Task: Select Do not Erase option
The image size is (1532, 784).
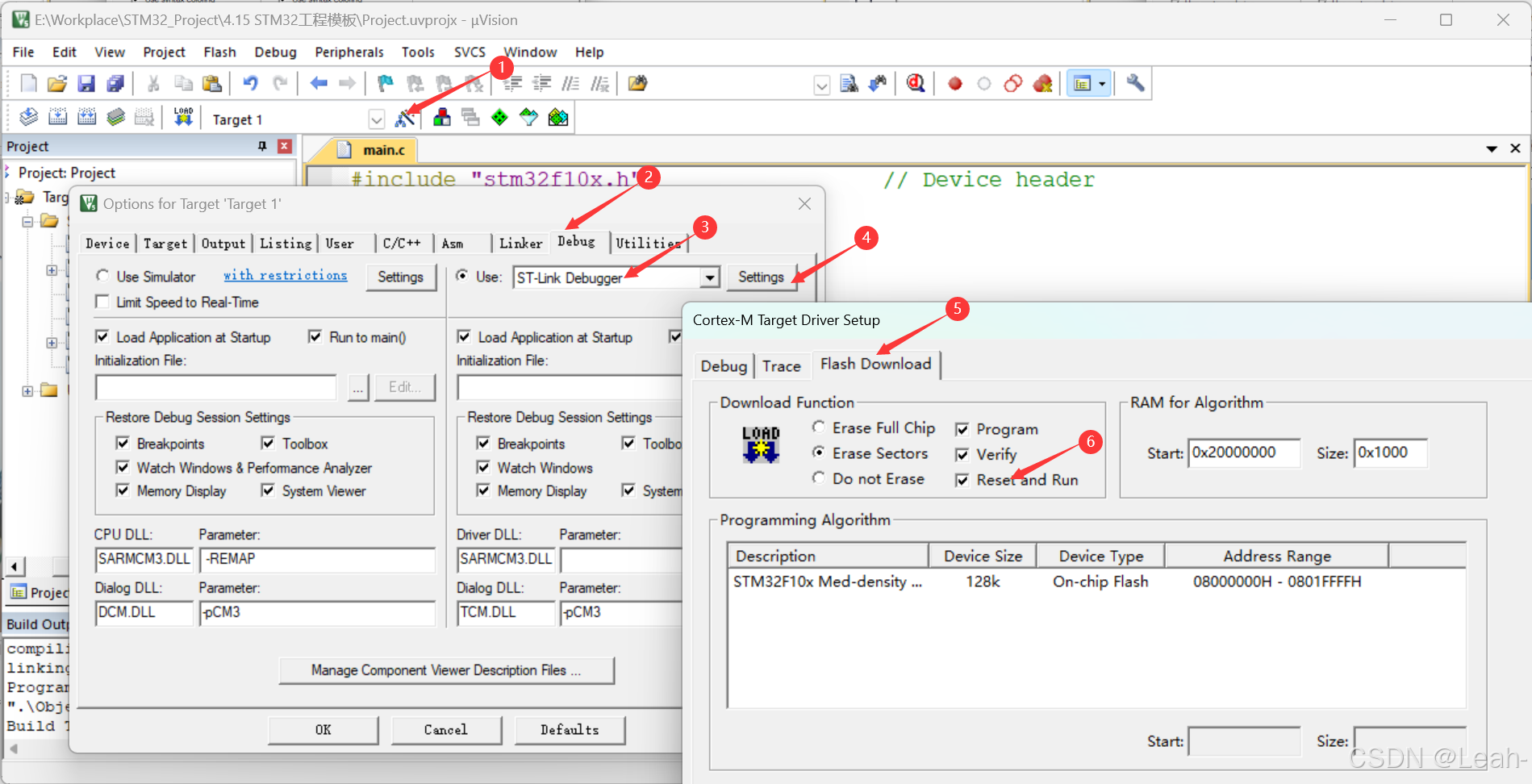Action: [818, 477]
